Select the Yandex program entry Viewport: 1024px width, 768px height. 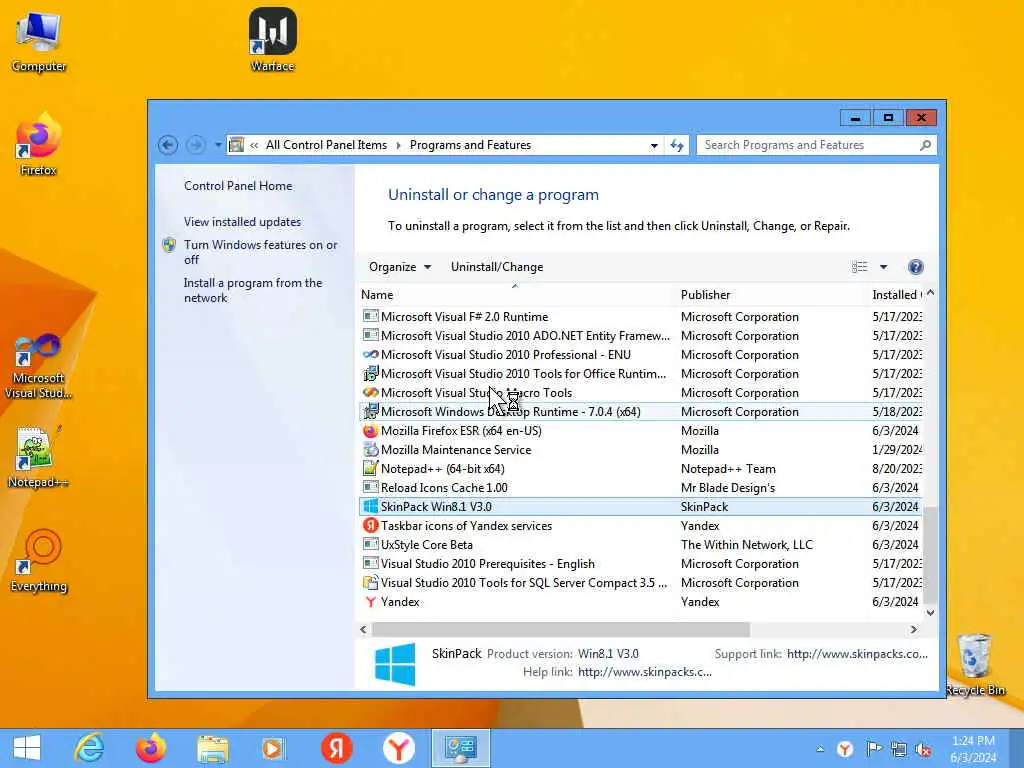640,602
